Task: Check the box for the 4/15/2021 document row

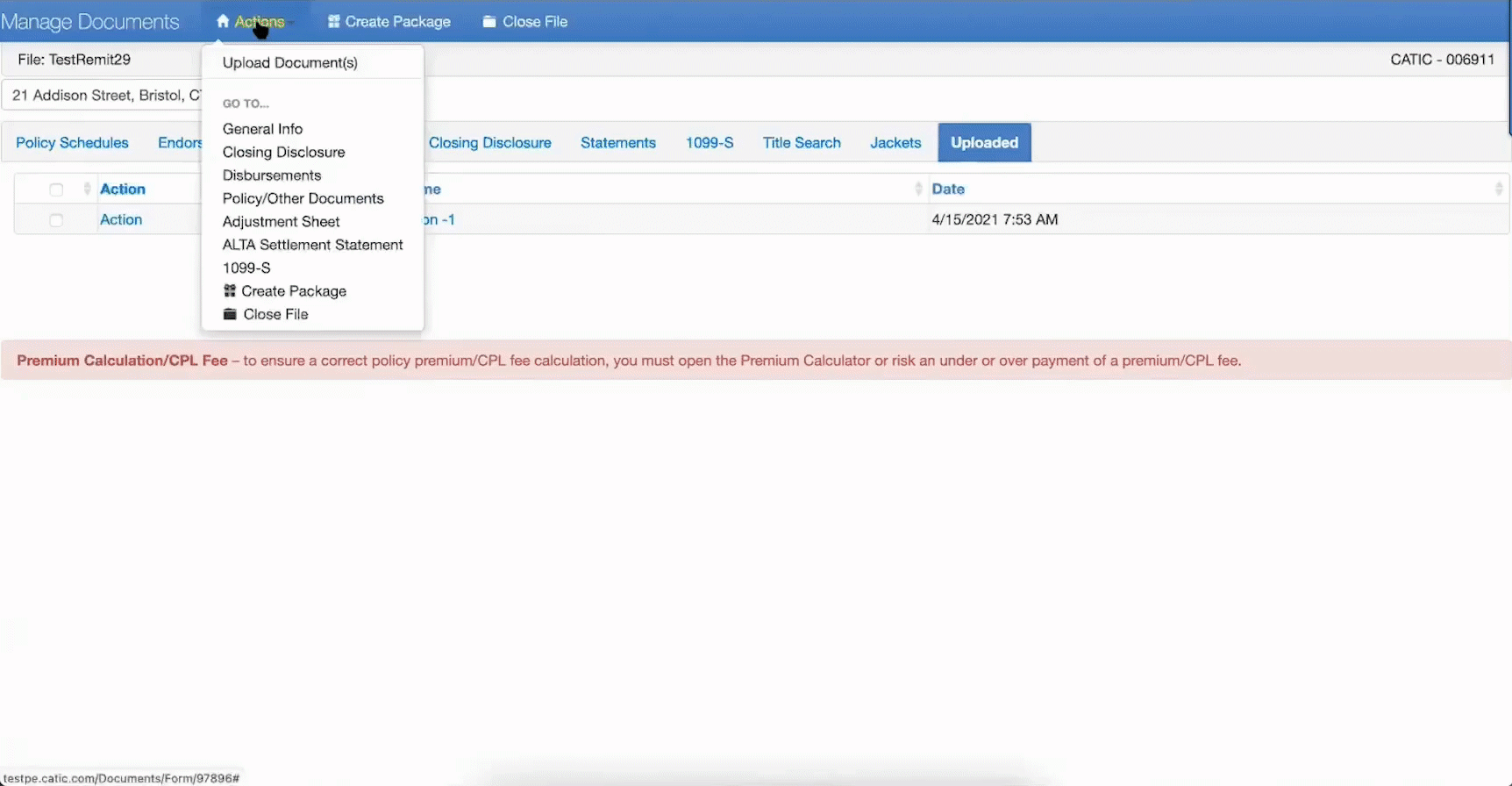Action: [x=56, y=220]
